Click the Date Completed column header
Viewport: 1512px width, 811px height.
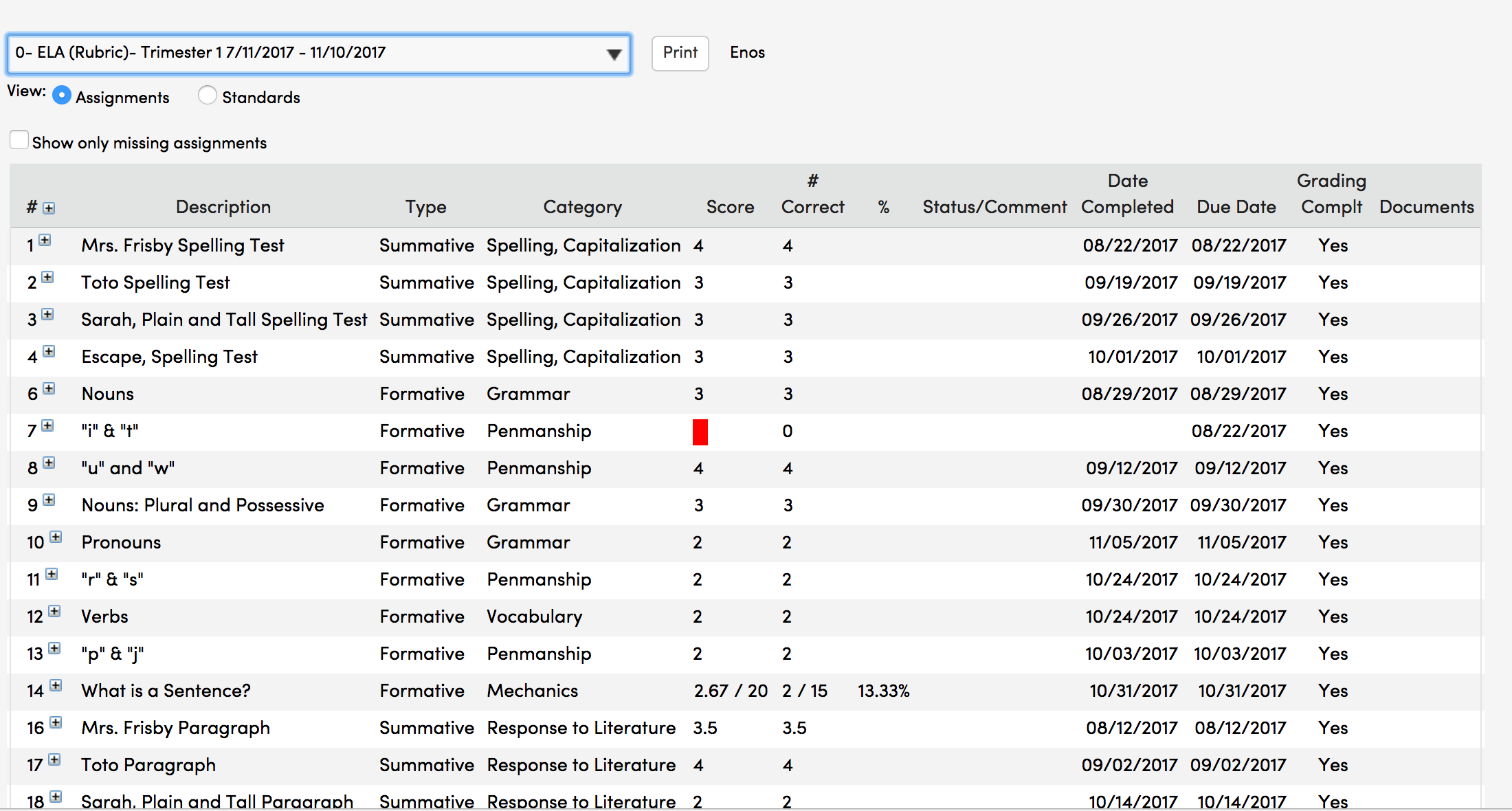point(1127,194)
